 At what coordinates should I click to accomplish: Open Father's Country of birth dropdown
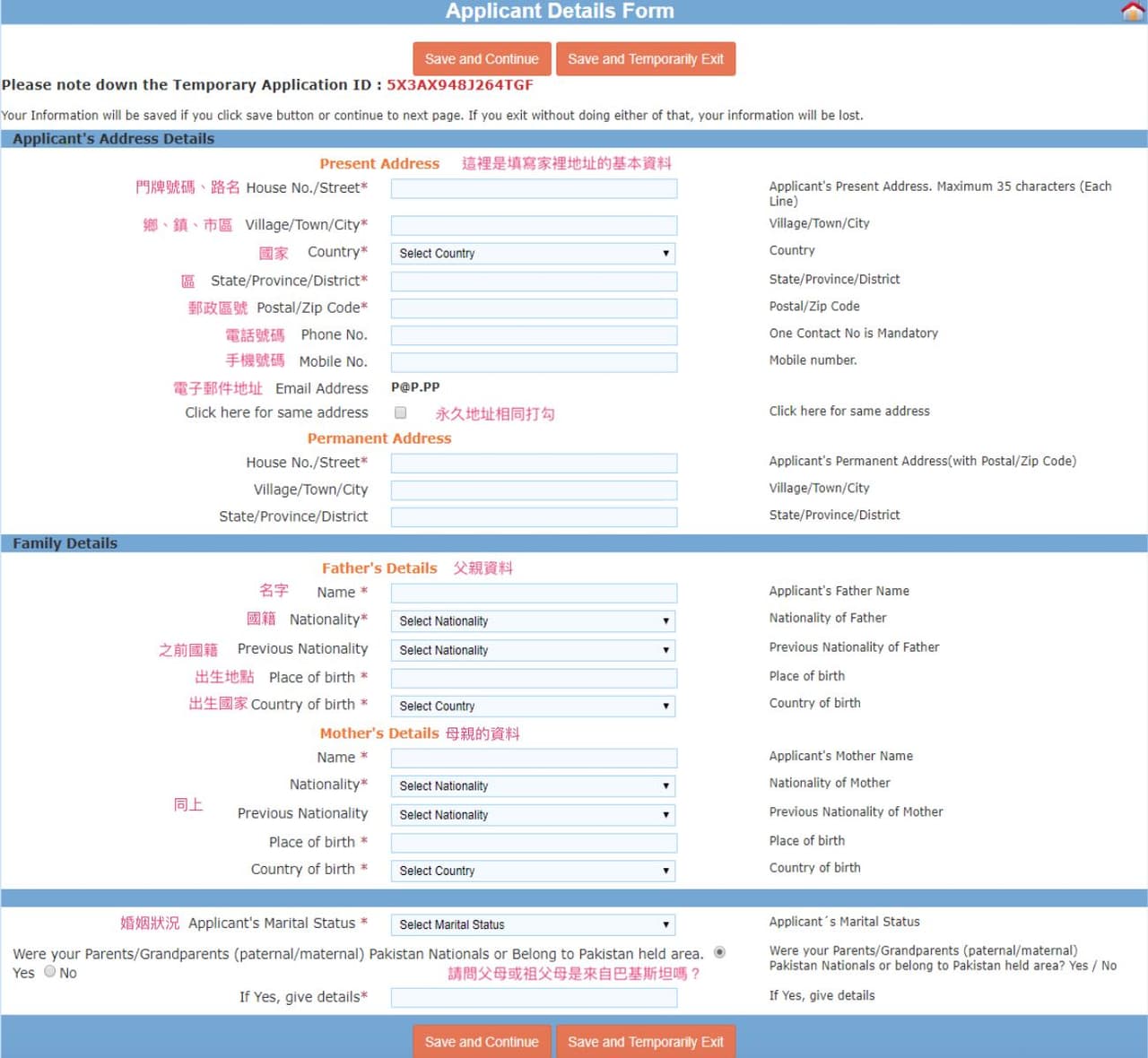(533, 706)
